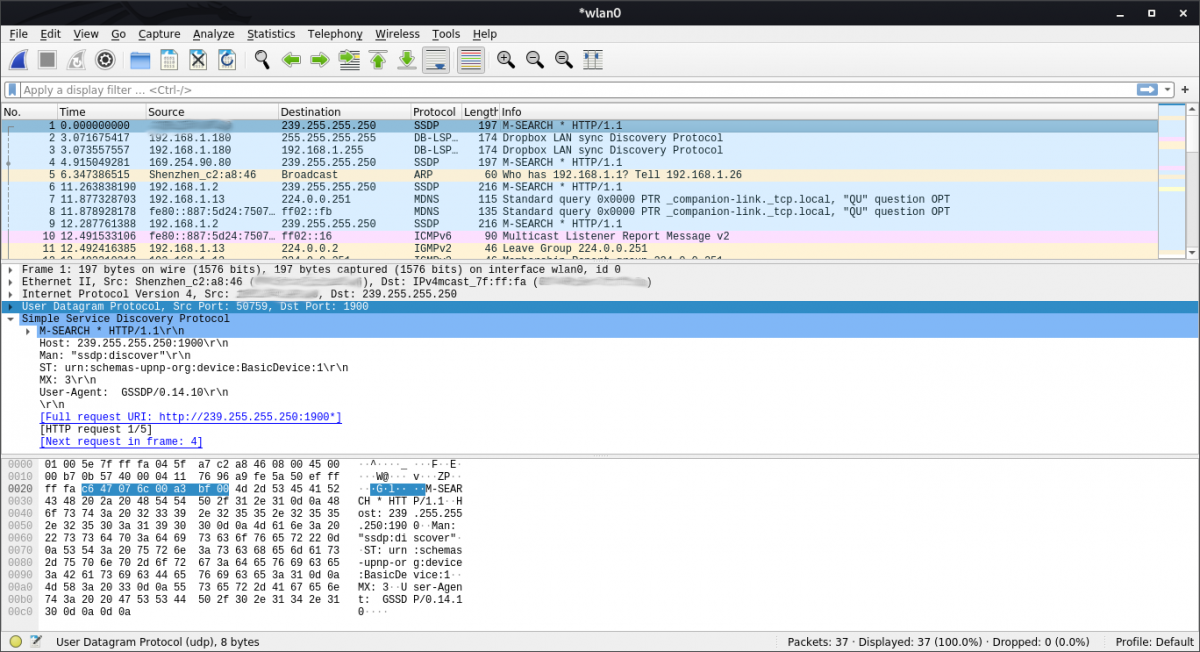
Task: Toggle packet list colorization
Action: 470,59
